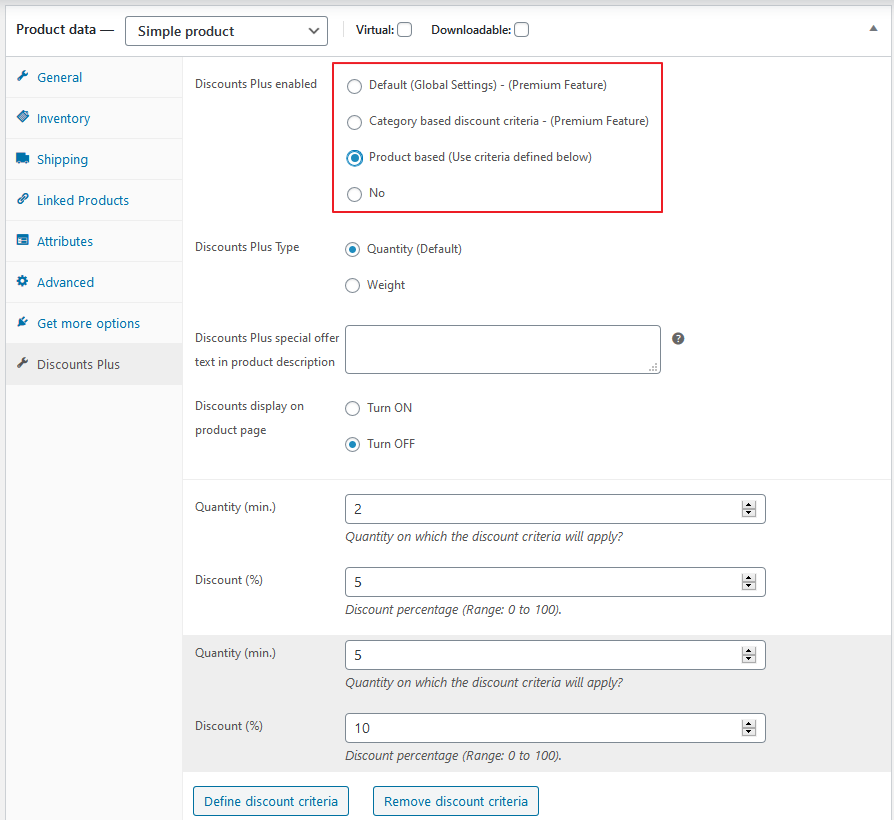Enable the Virtual checkbox

[405, 30]
